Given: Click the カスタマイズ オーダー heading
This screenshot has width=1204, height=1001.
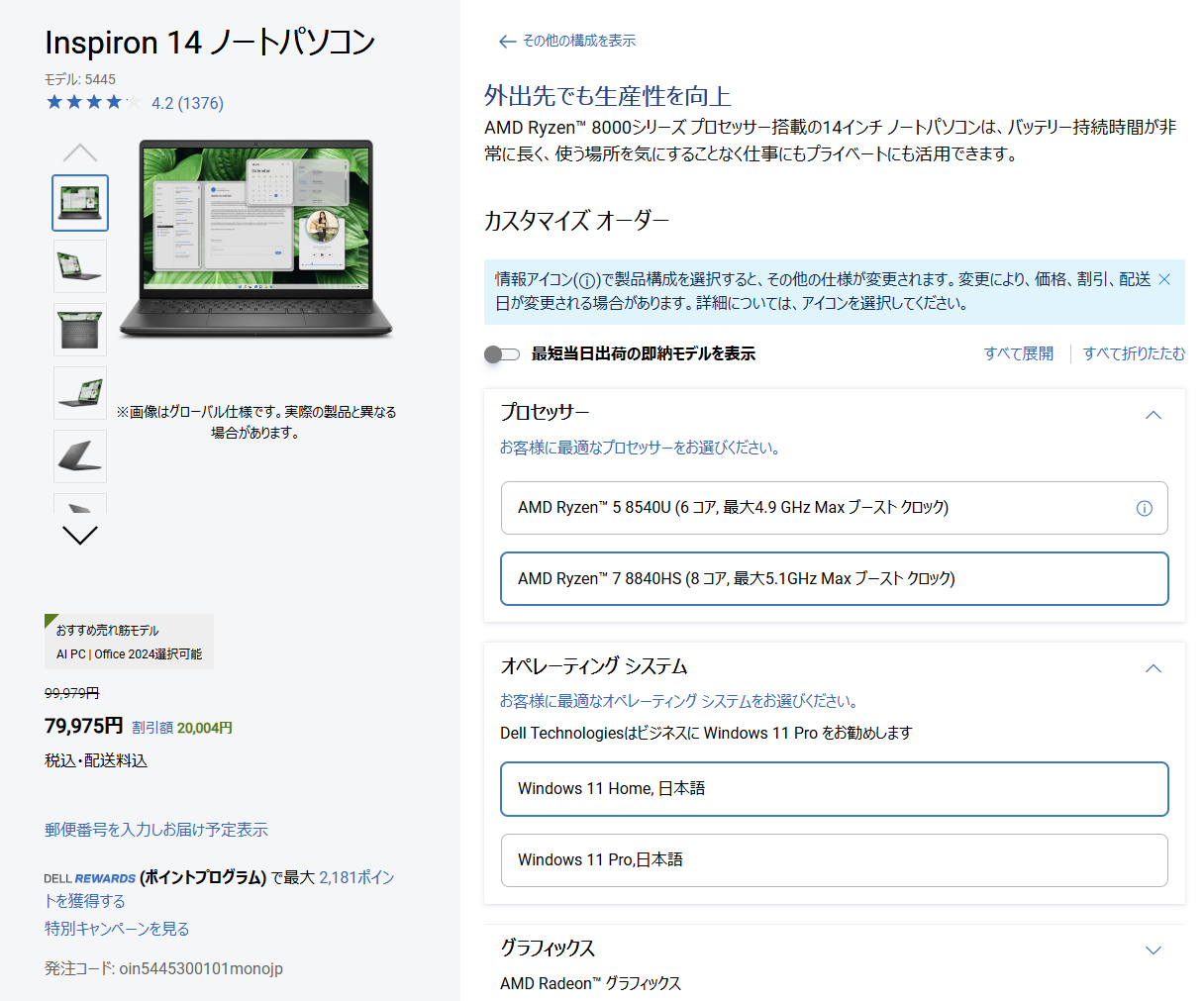Looking at the screenshot, I should click(x=576, y=220).
